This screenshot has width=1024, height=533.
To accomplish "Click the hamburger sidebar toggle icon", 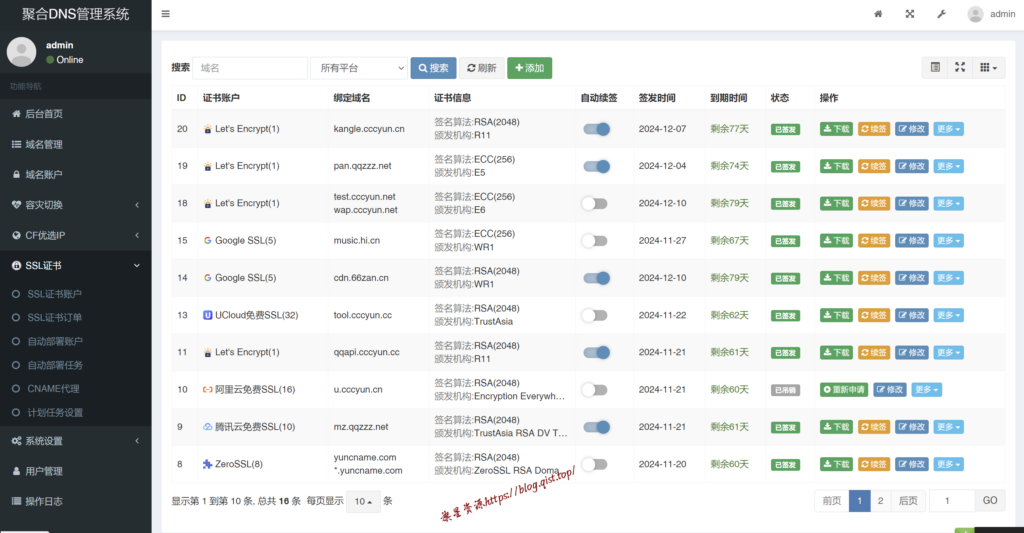I will tap(165, 14).
